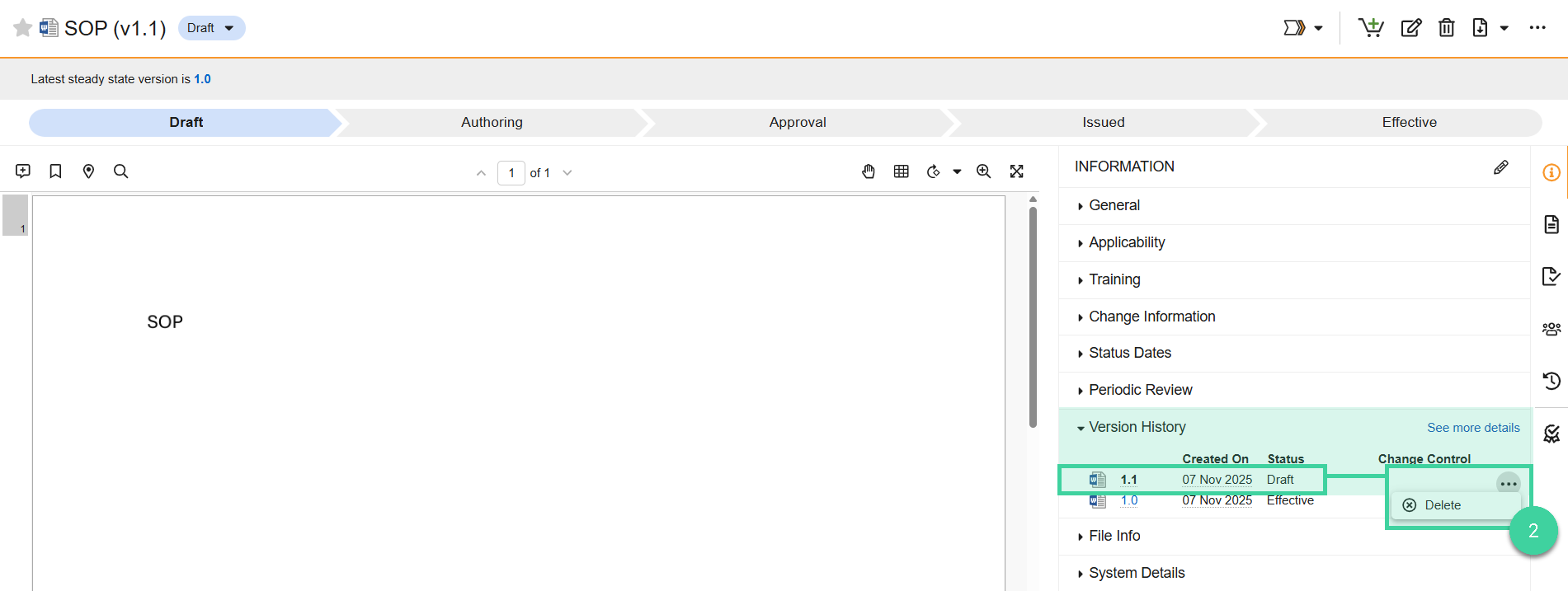1568x591 pixels.
Task: Click the location pin icon in viewer
Action: [88, 171]
